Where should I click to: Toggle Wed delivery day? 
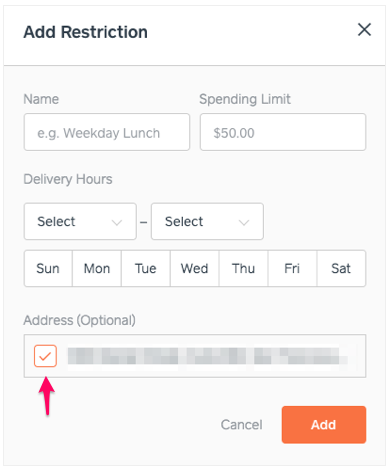[195, 268]
